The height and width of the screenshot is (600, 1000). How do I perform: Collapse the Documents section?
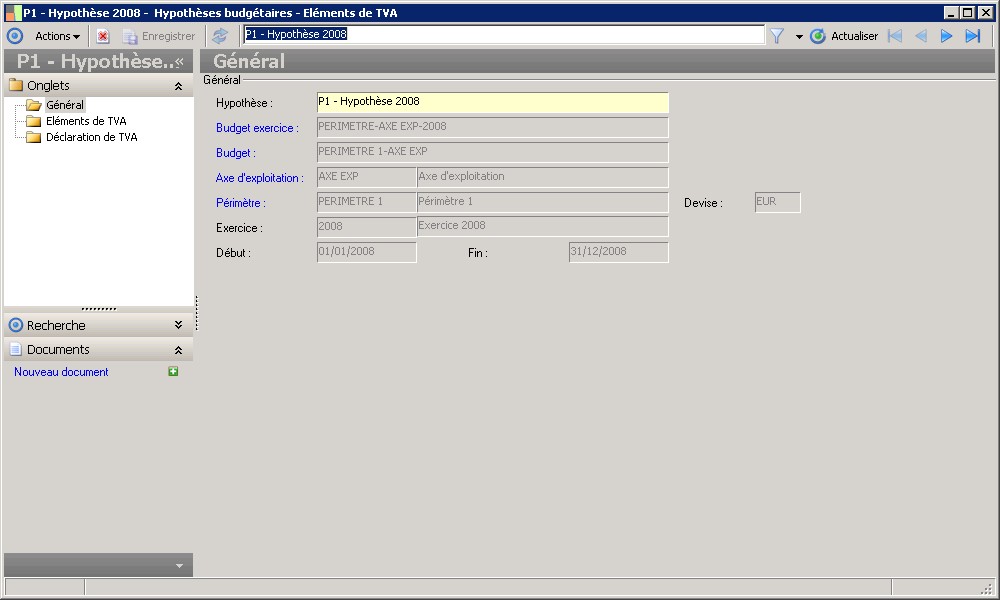179,350
